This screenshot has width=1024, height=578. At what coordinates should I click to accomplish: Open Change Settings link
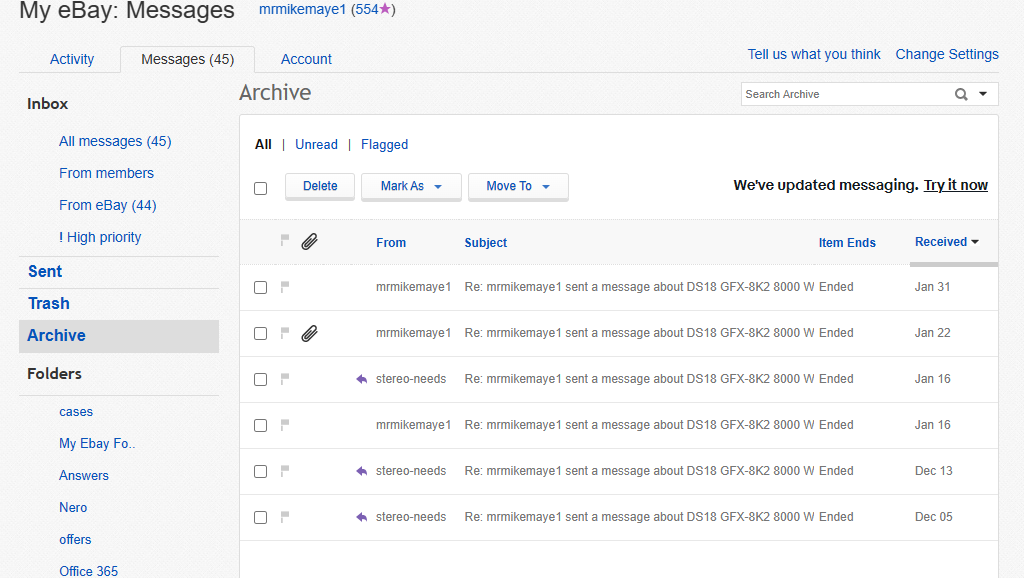pos(947,54)
